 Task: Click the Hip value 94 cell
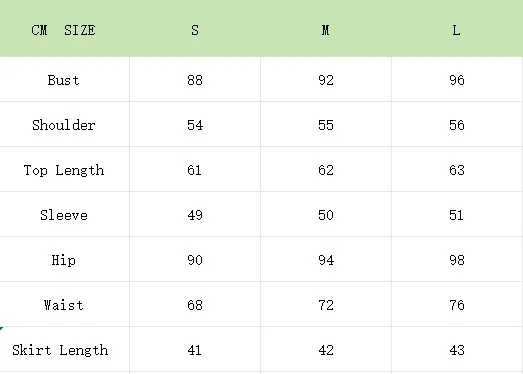pos(326,259)
